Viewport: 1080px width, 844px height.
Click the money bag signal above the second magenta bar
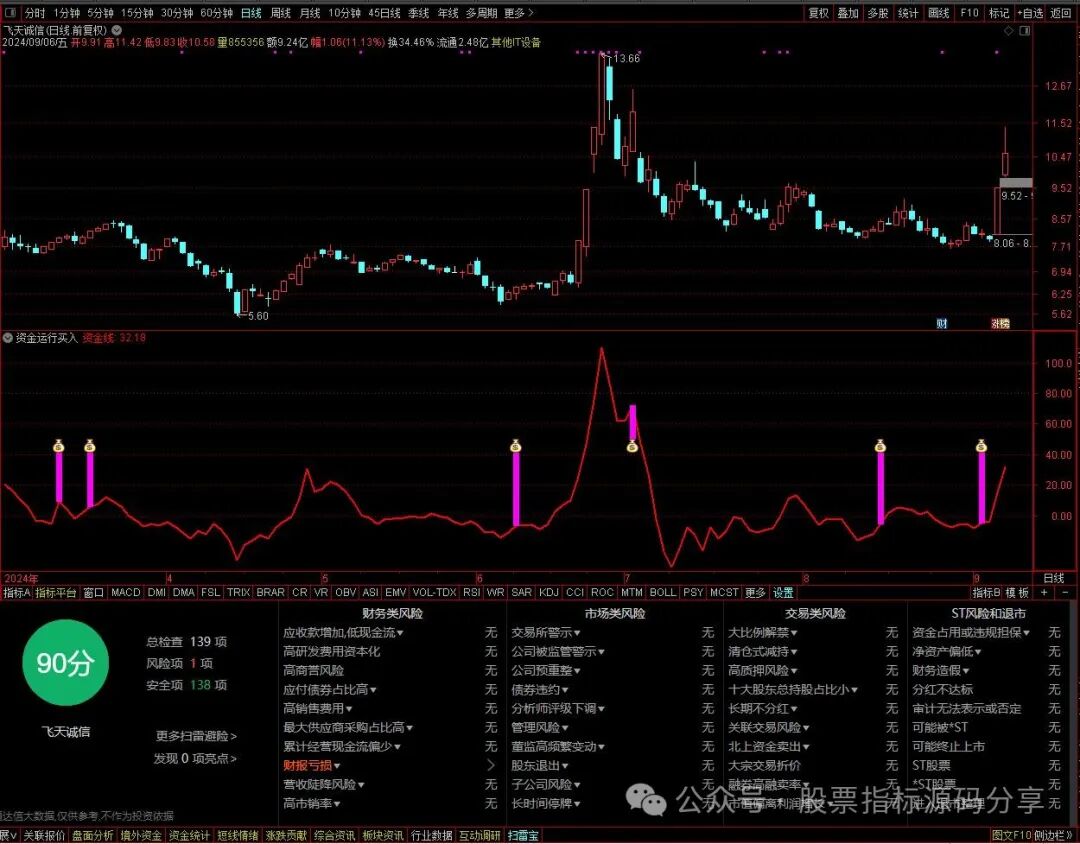(x=90, y=446)
